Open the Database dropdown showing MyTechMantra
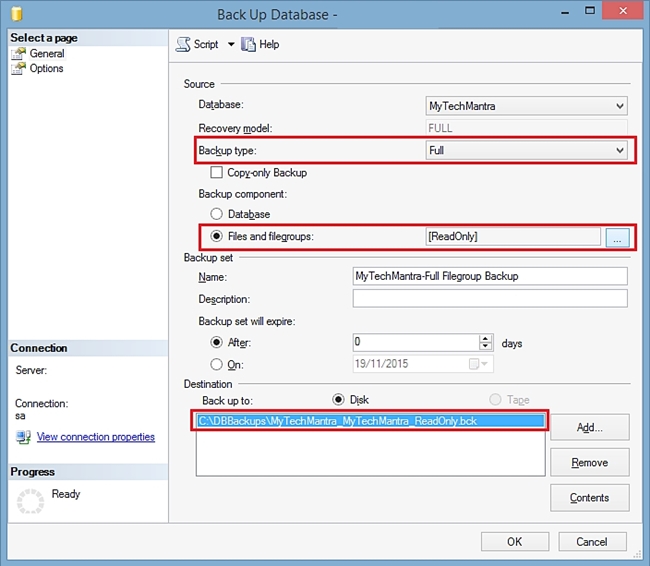The width and height of the screenshot is (650, 566). click(x=526, y=106)
